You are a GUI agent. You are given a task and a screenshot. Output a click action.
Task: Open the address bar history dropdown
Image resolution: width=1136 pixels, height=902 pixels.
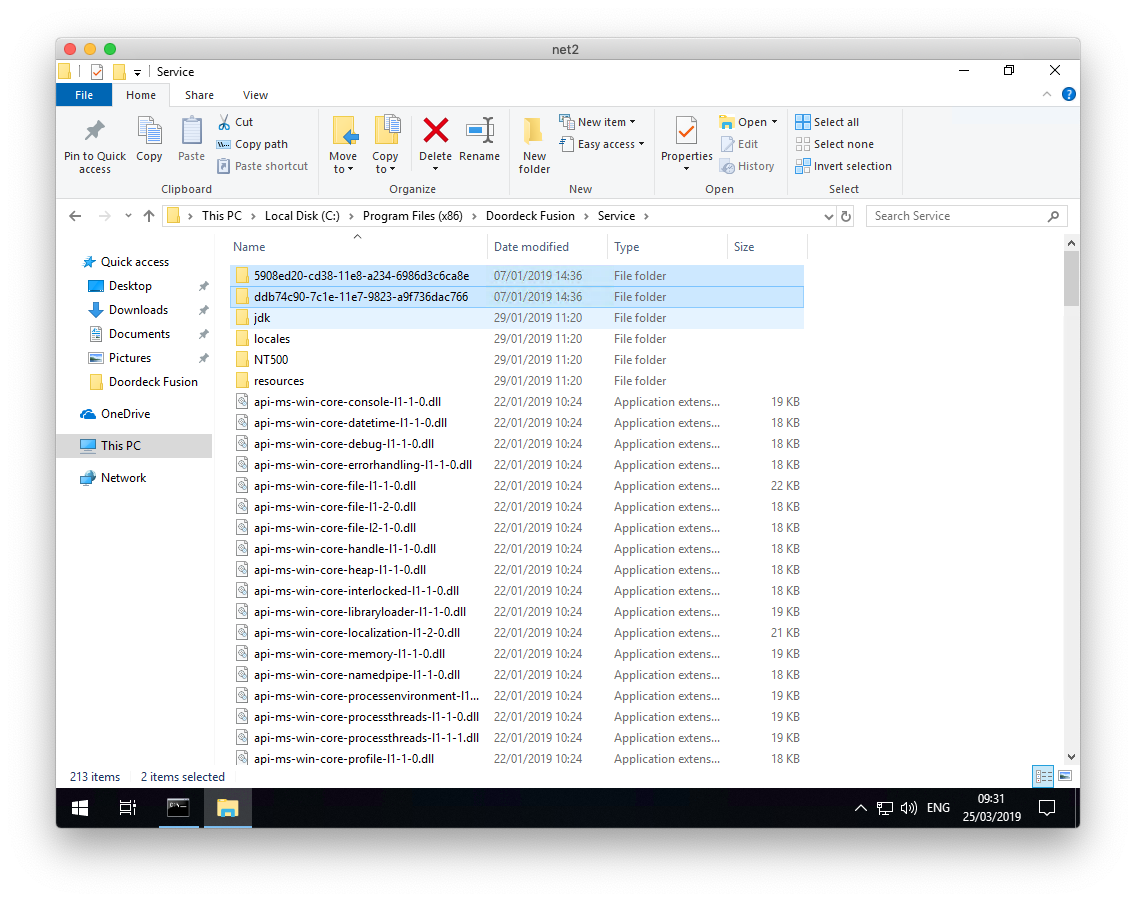tap(828, 215)
